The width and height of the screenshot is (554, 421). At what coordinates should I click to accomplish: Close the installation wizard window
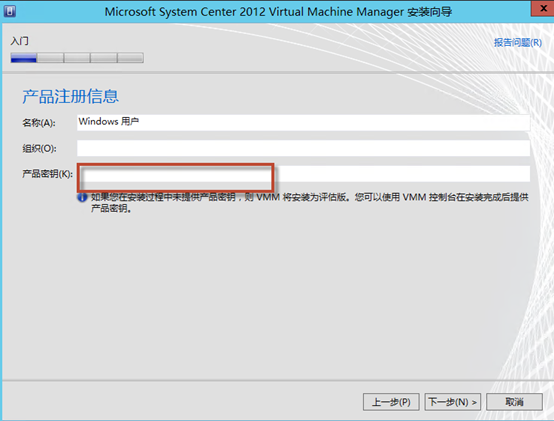point(543,8)
